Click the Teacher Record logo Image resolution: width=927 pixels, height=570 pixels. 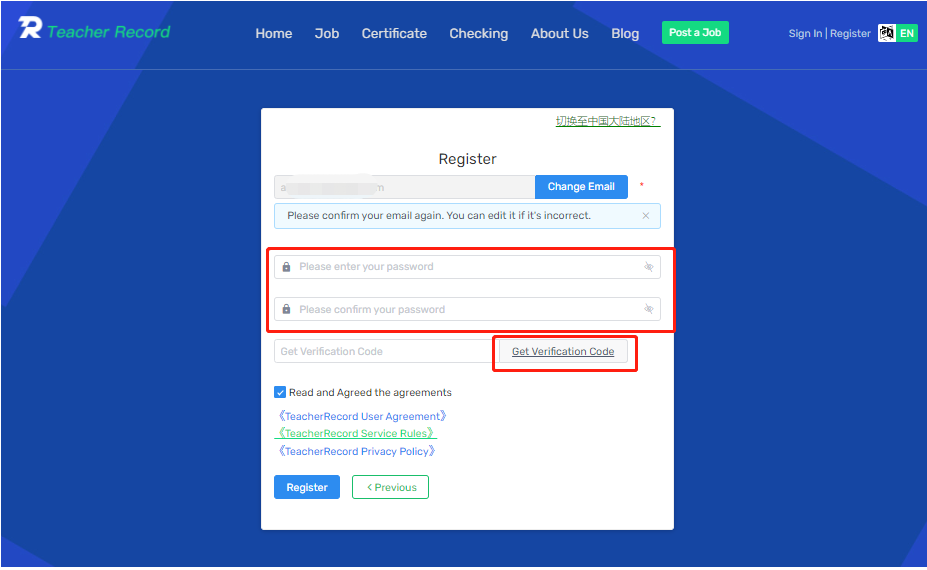[94, 29]
